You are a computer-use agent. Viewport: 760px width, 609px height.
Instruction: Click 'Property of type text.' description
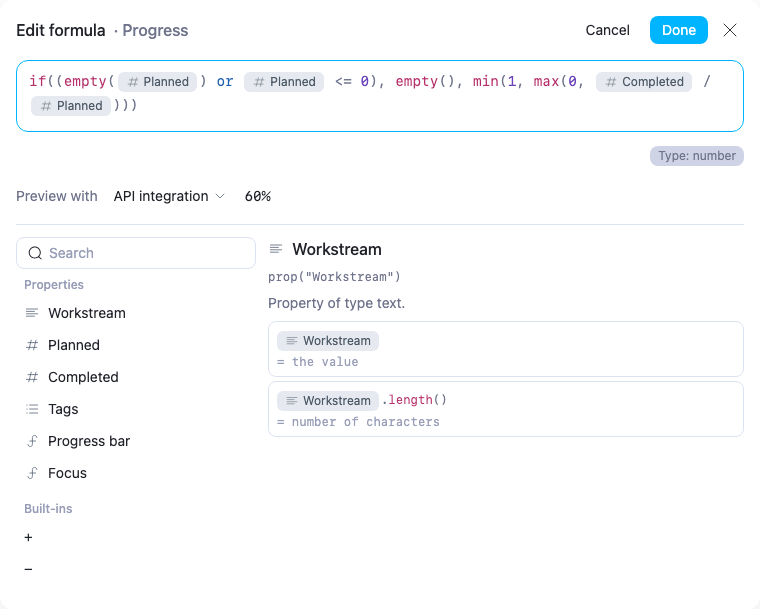(336, 303)
